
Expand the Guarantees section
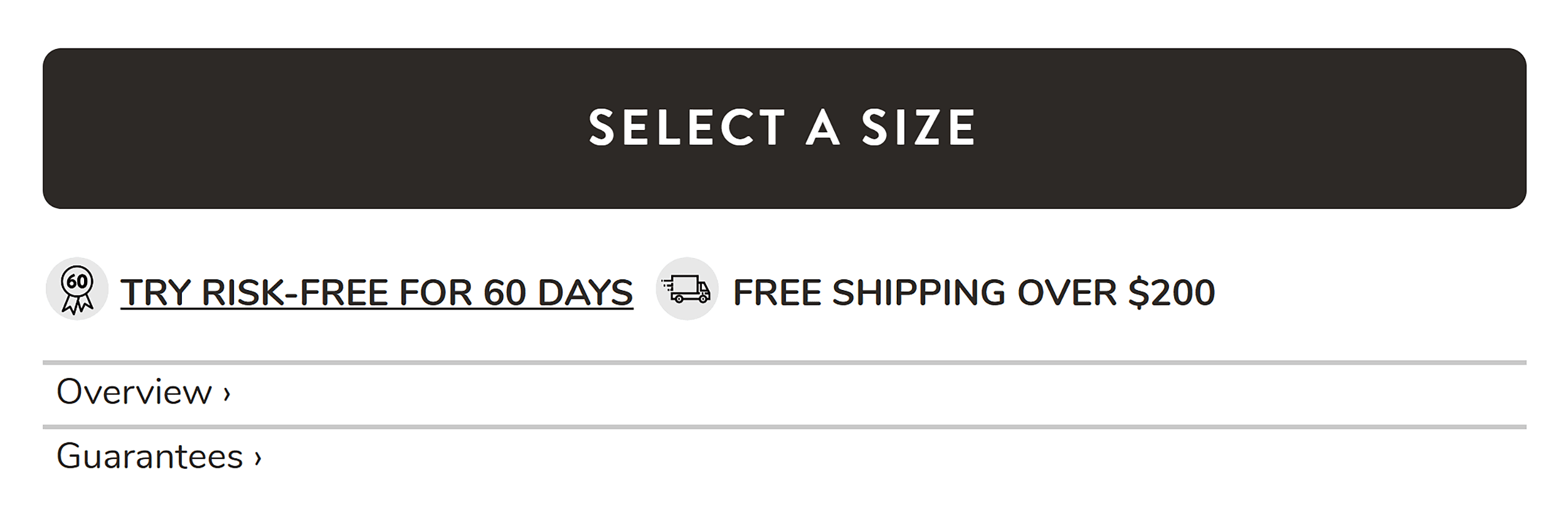pyautogui.click(x=149, y=456)
